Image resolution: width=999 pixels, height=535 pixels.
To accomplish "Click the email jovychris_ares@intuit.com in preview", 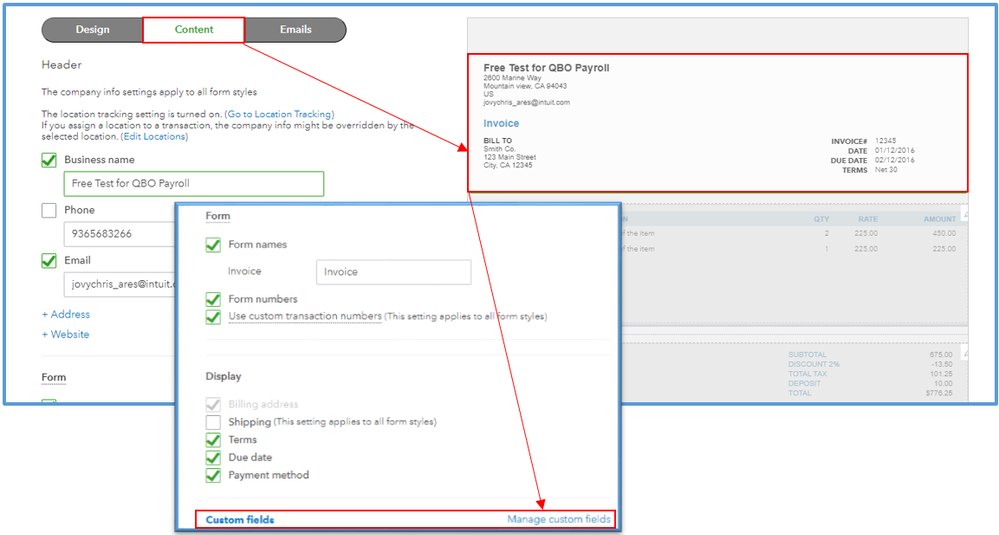I will (526, 103).
